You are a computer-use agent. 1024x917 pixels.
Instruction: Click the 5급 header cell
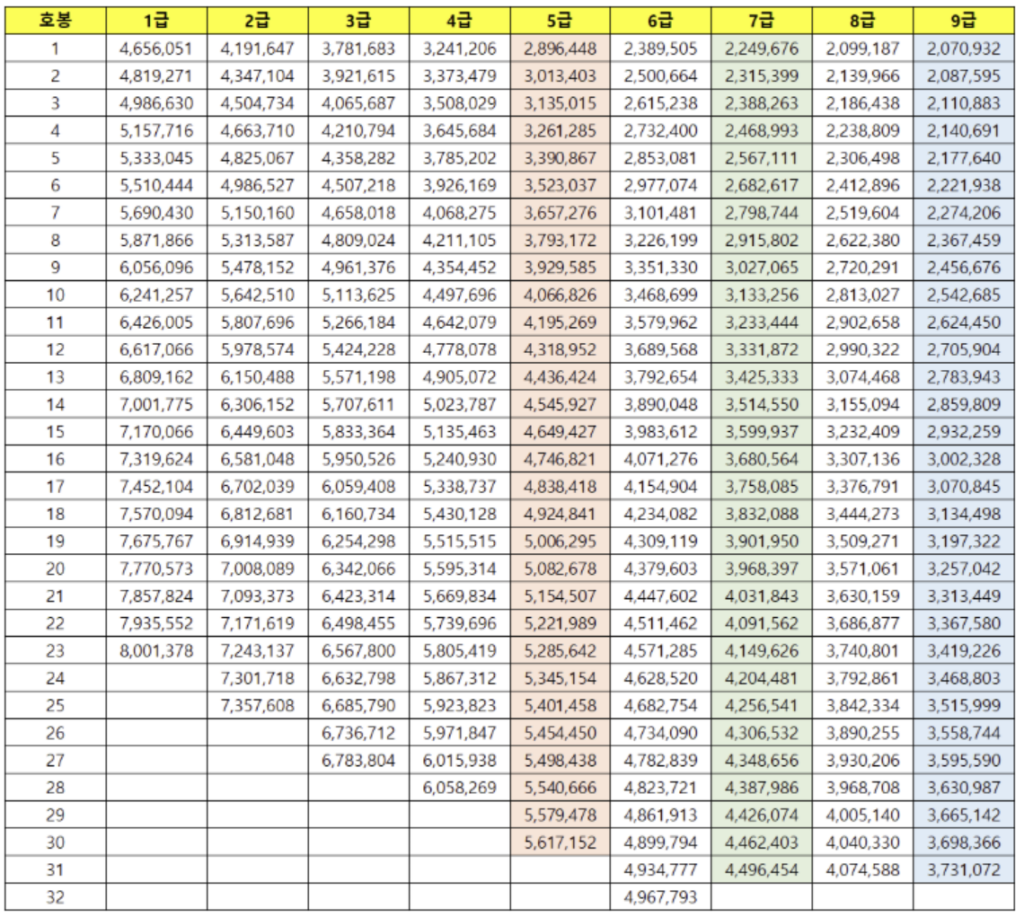click(x=560, y=20)
